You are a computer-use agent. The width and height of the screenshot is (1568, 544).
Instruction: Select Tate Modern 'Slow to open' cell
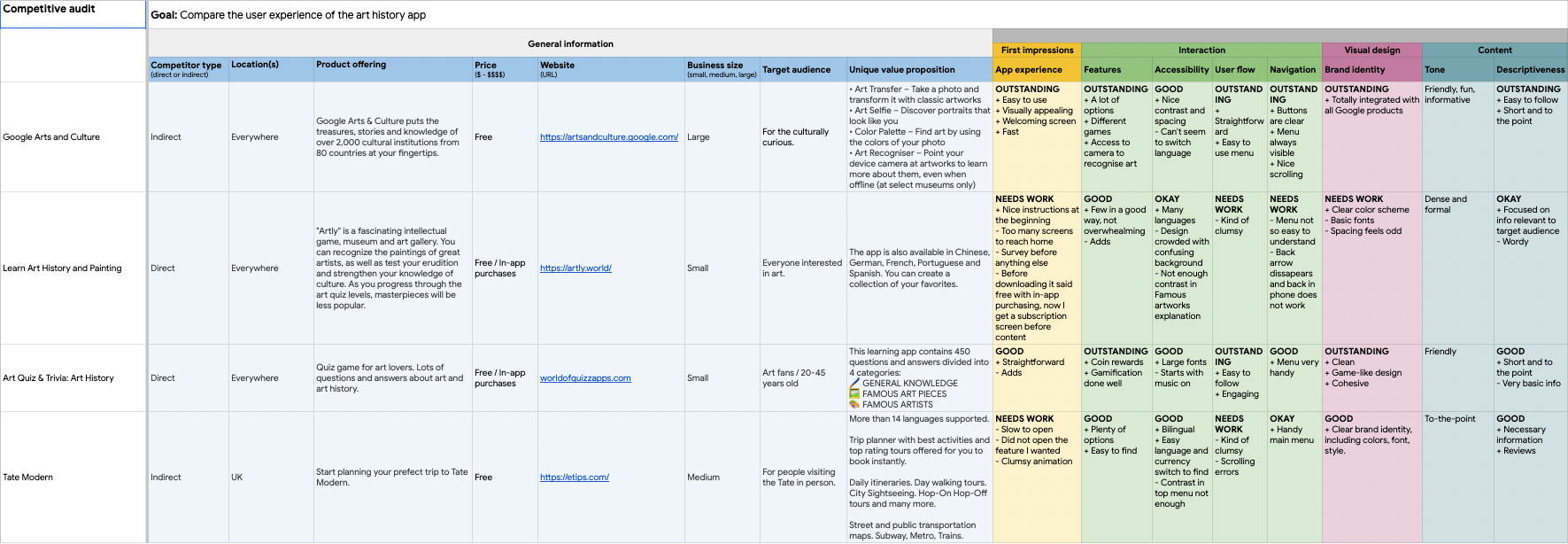click(x=1037, y=478)
